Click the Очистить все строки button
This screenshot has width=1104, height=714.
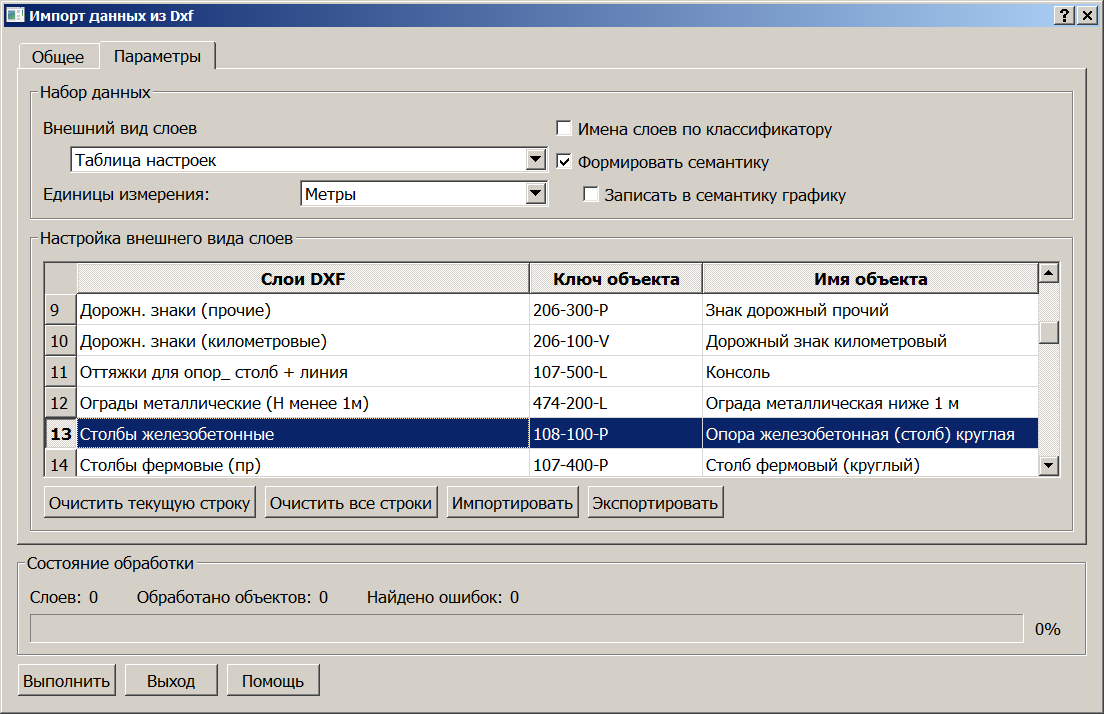pyautogui.click(x=351, y=503)
